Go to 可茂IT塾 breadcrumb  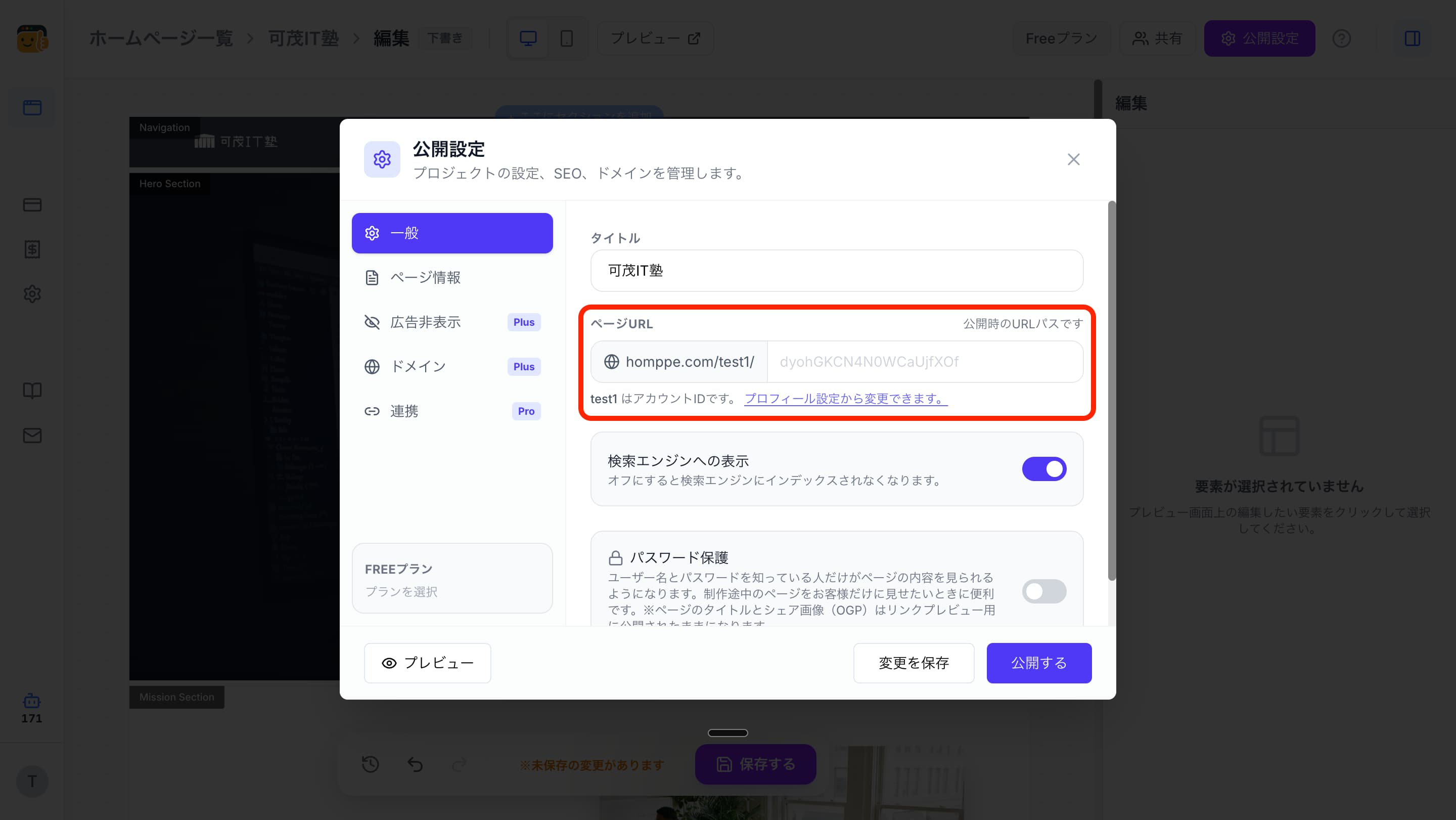click(303, 38)
